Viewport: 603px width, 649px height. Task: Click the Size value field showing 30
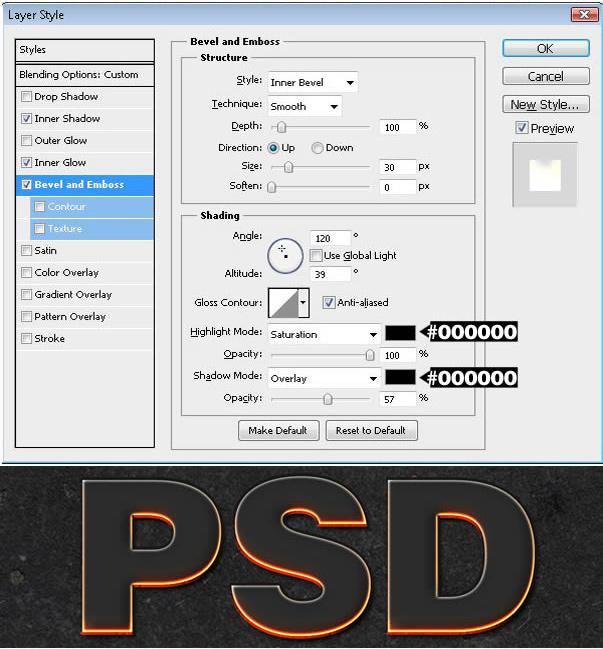tap(397, 167)
